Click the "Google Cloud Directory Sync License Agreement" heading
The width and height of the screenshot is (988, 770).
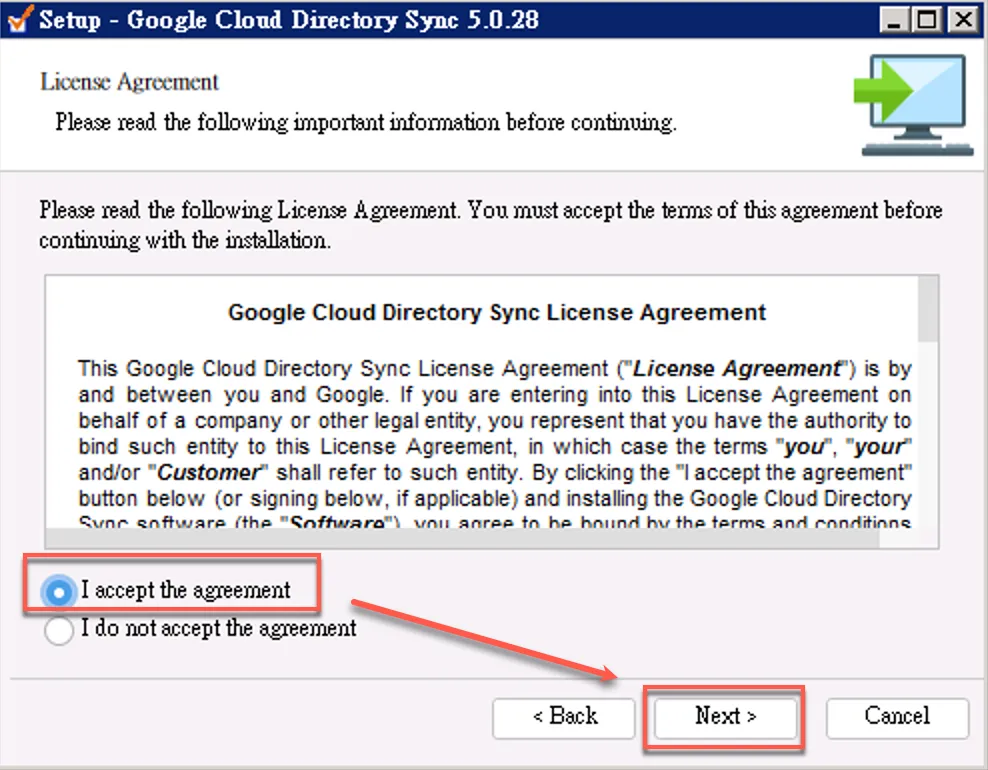[497, 313]
